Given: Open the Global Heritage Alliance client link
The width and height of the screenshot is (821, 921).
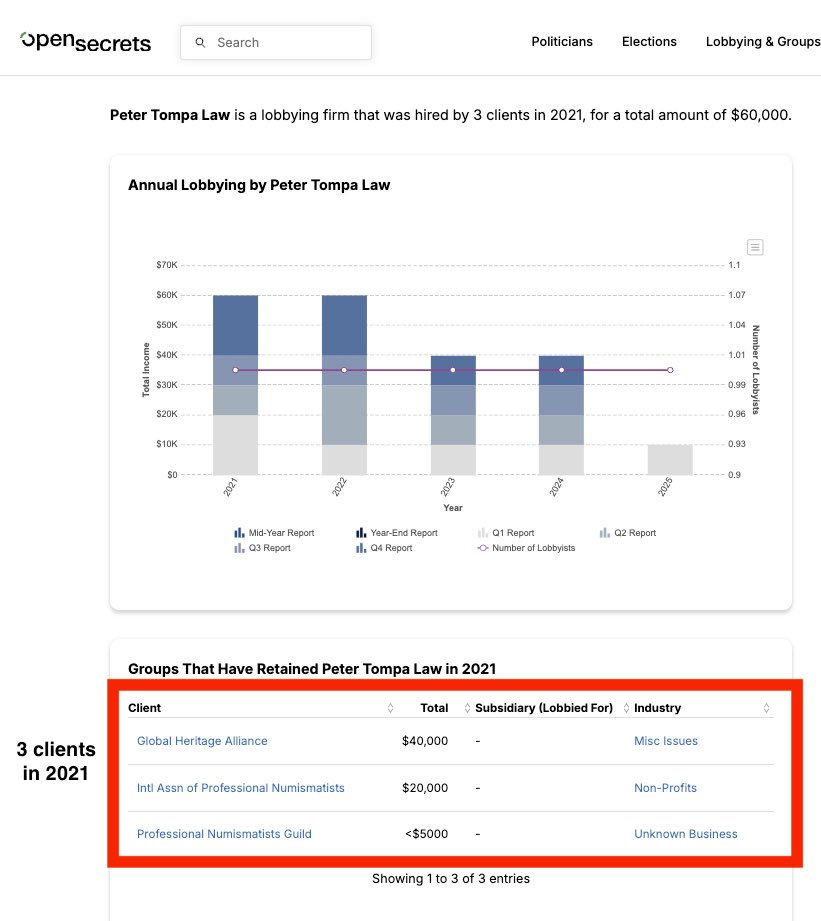Looking at the screenshot, I should [x=202, y=741].
